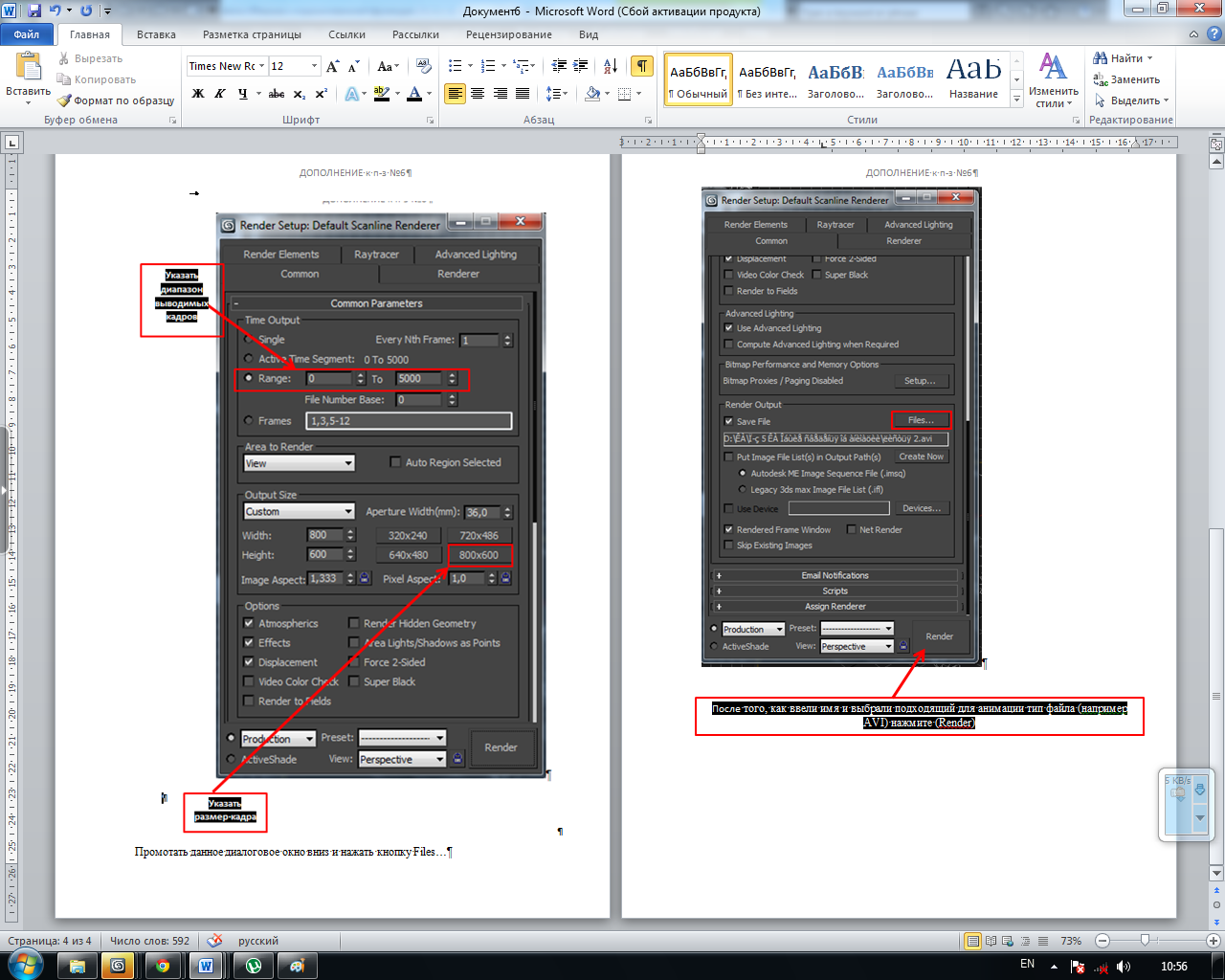Switch to the Разметка страницы tab
Screen dimensions: 1225x980
[x=252, y=34]
